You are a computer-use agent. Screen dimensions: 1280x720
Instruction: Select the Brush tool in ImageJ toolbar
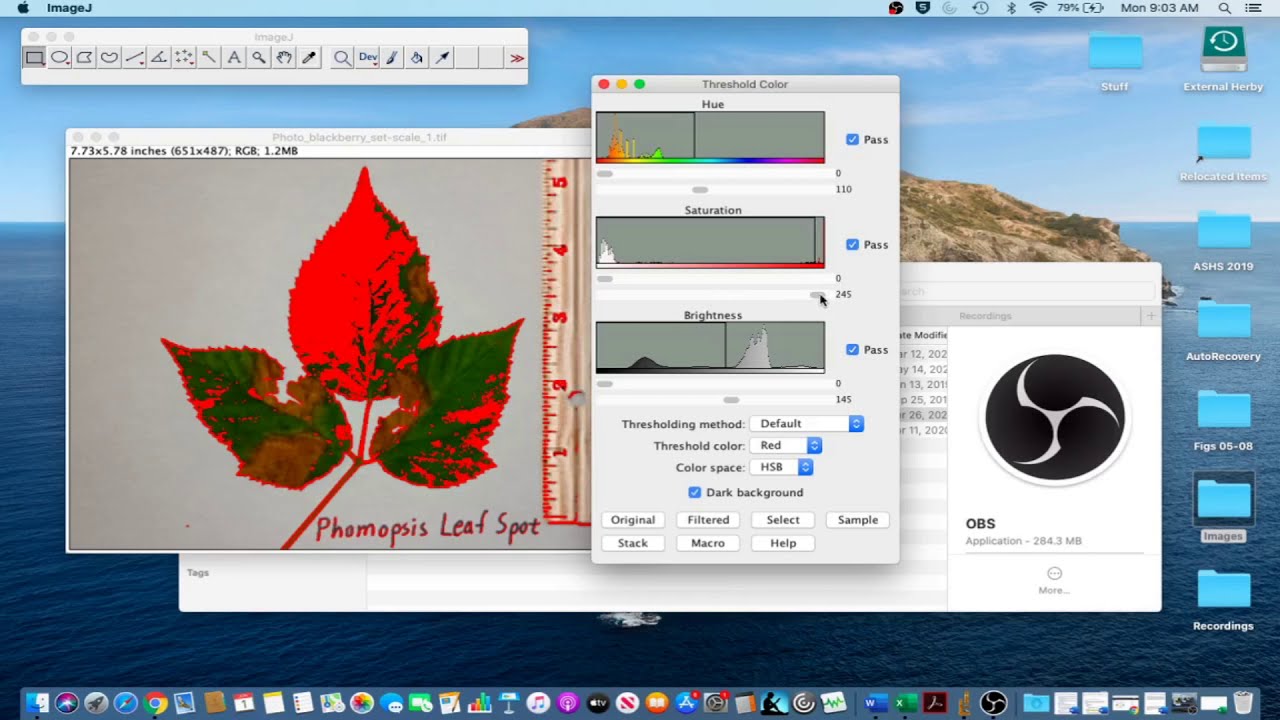392,58
